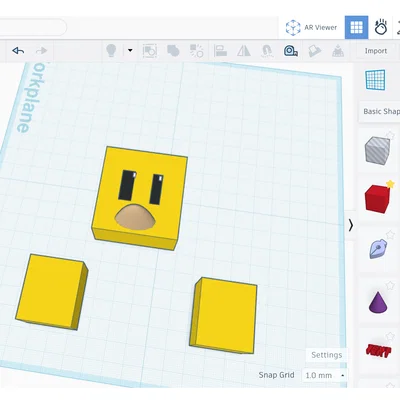Select the Workplane tool icon
Image resolution: width=400 pixels, height=400 pixels.
click(375, 80)
